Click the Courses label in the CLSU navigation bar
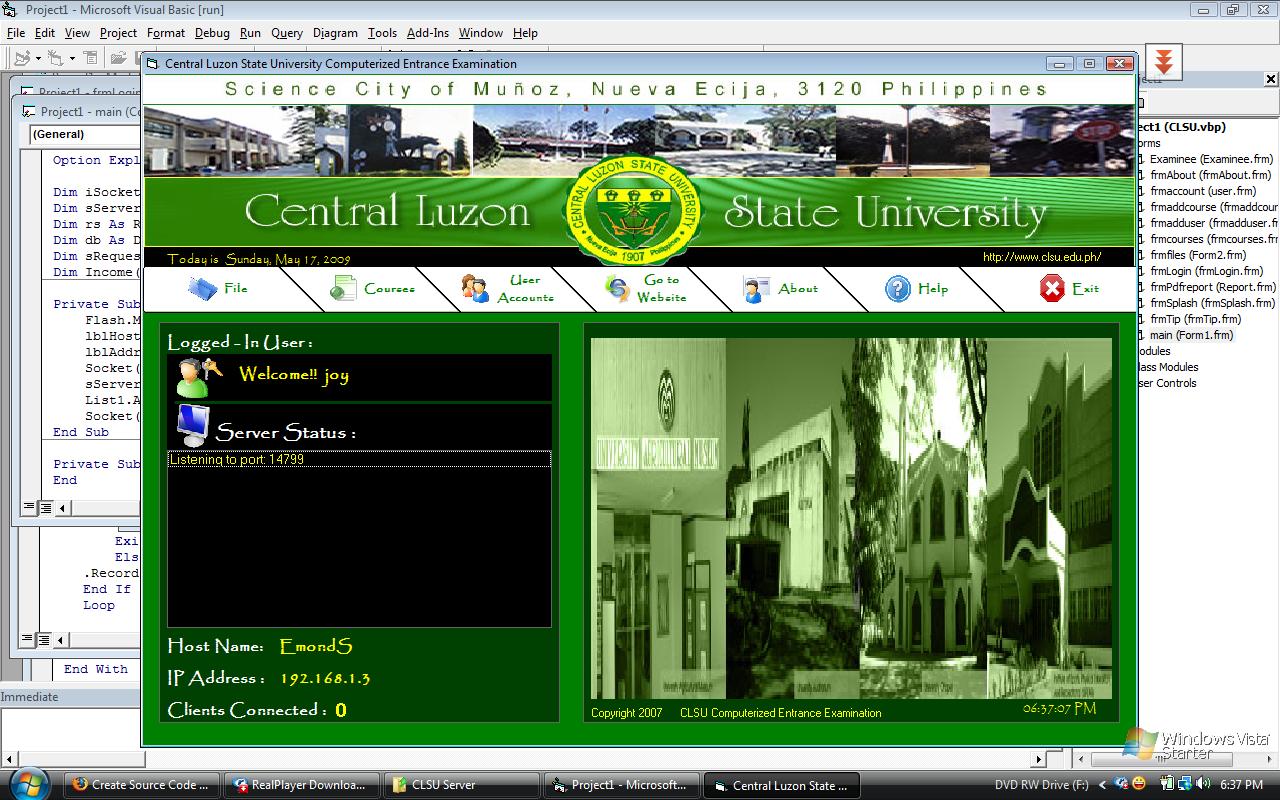The height and width of the screenshot is (800, 1280). pyautogui.click(x=389, y=288)
